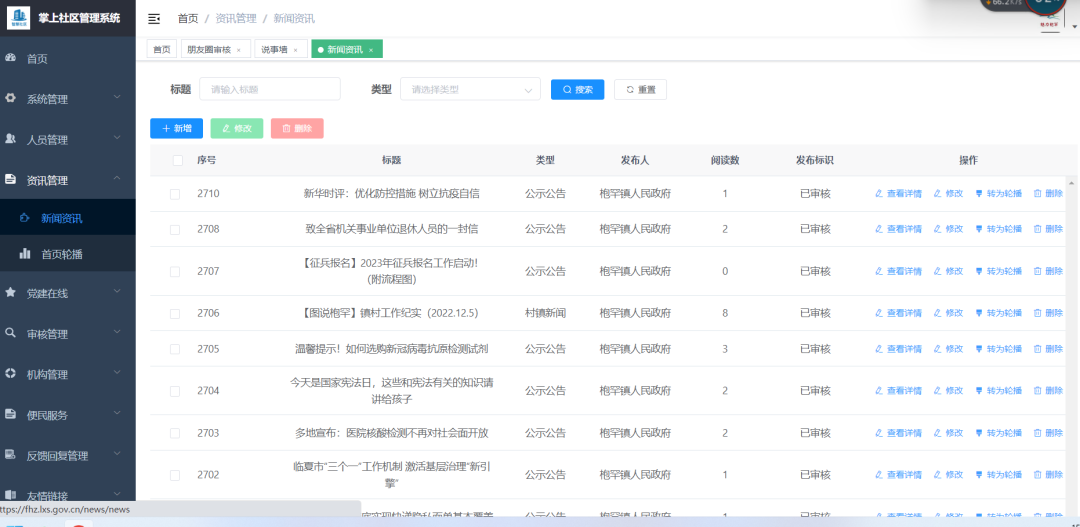The image size is (1080, 527).
Task: Click the 首页轮播 chart icon
Action: (25, 254)
